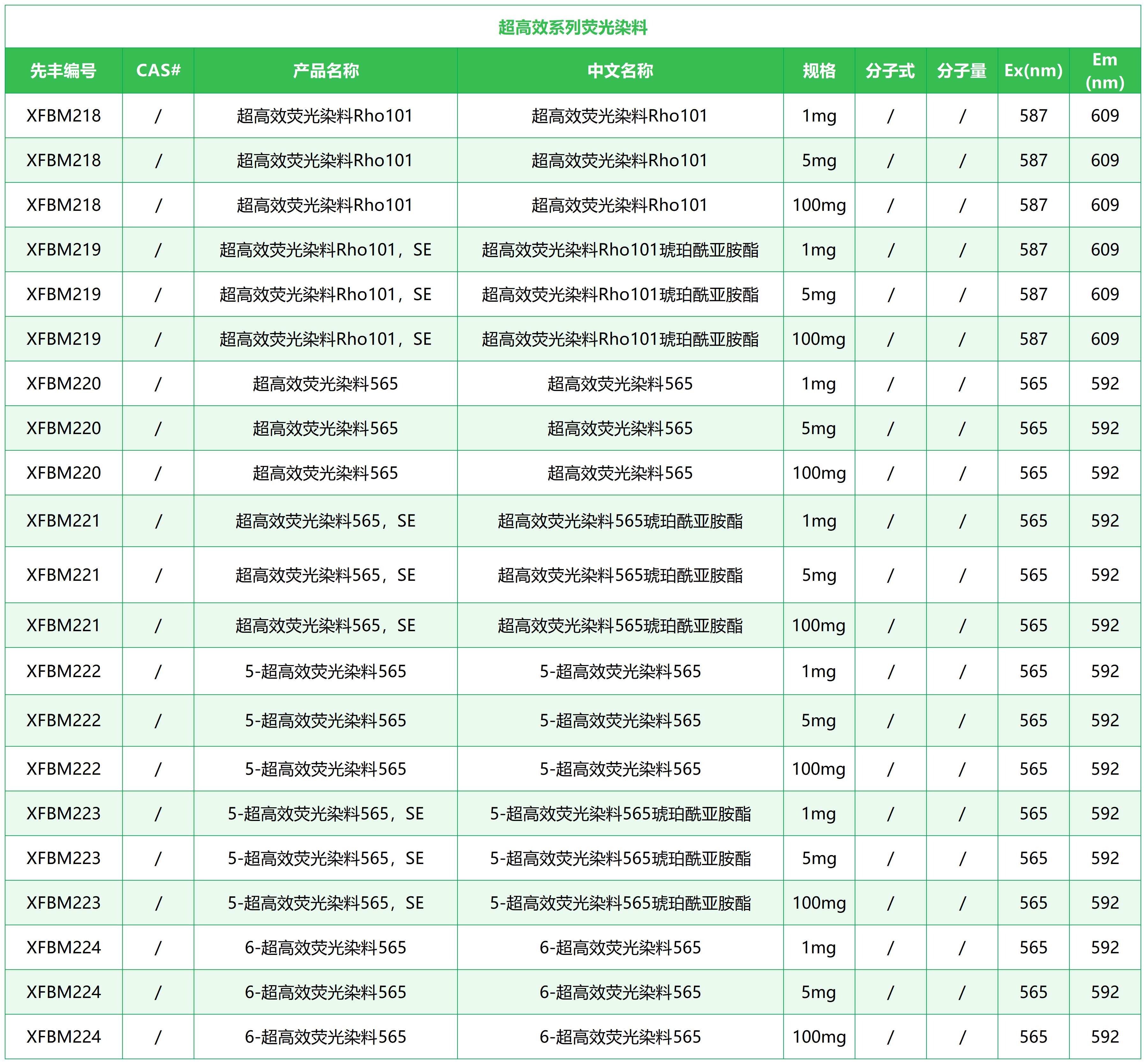Select the first XFBM218 product code cell
The width and height of the screenshot is (1146, 1064).
pyautogui.click(x=63, y=115)
